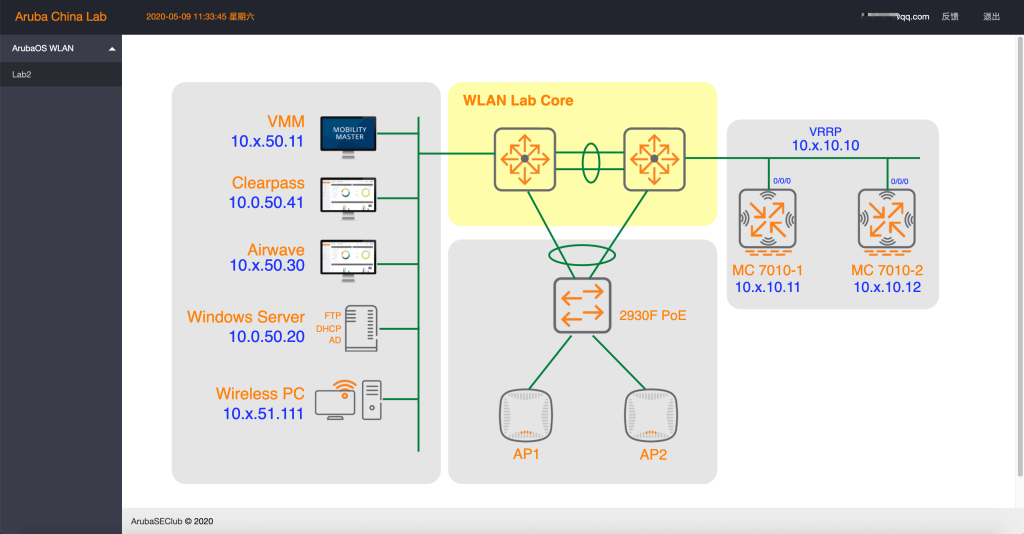Click the qq.com account email
This screenshot has height=534, width=1024.
point(895,17)
